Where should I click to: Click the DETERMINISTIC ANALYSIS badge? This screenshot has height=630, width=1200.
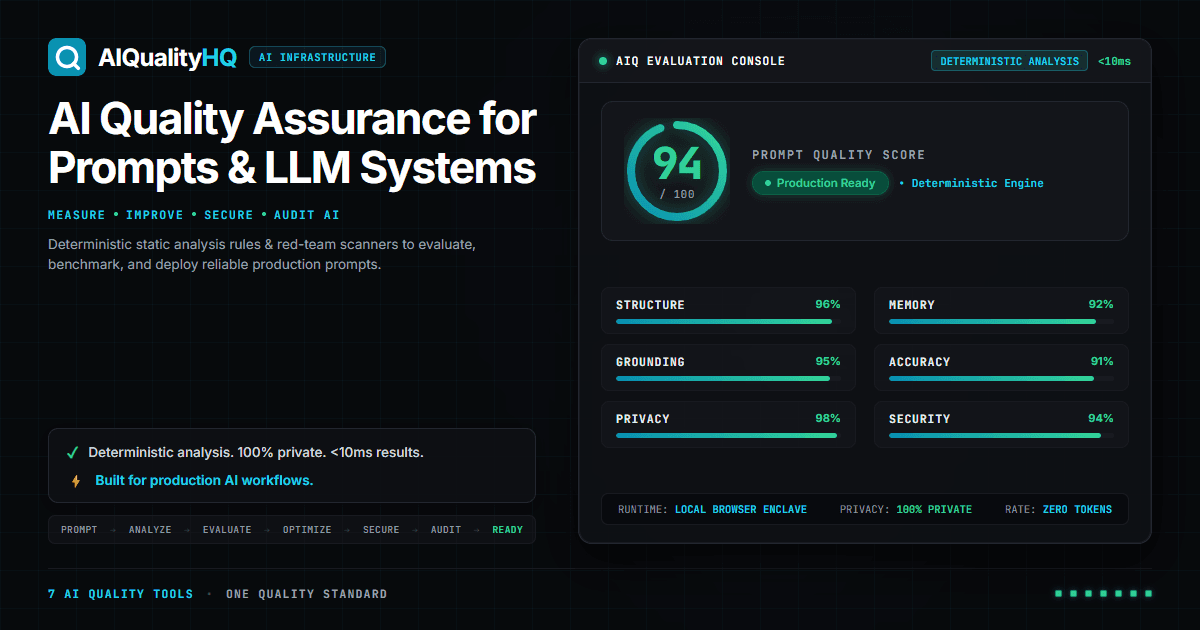pos(1010,61)
